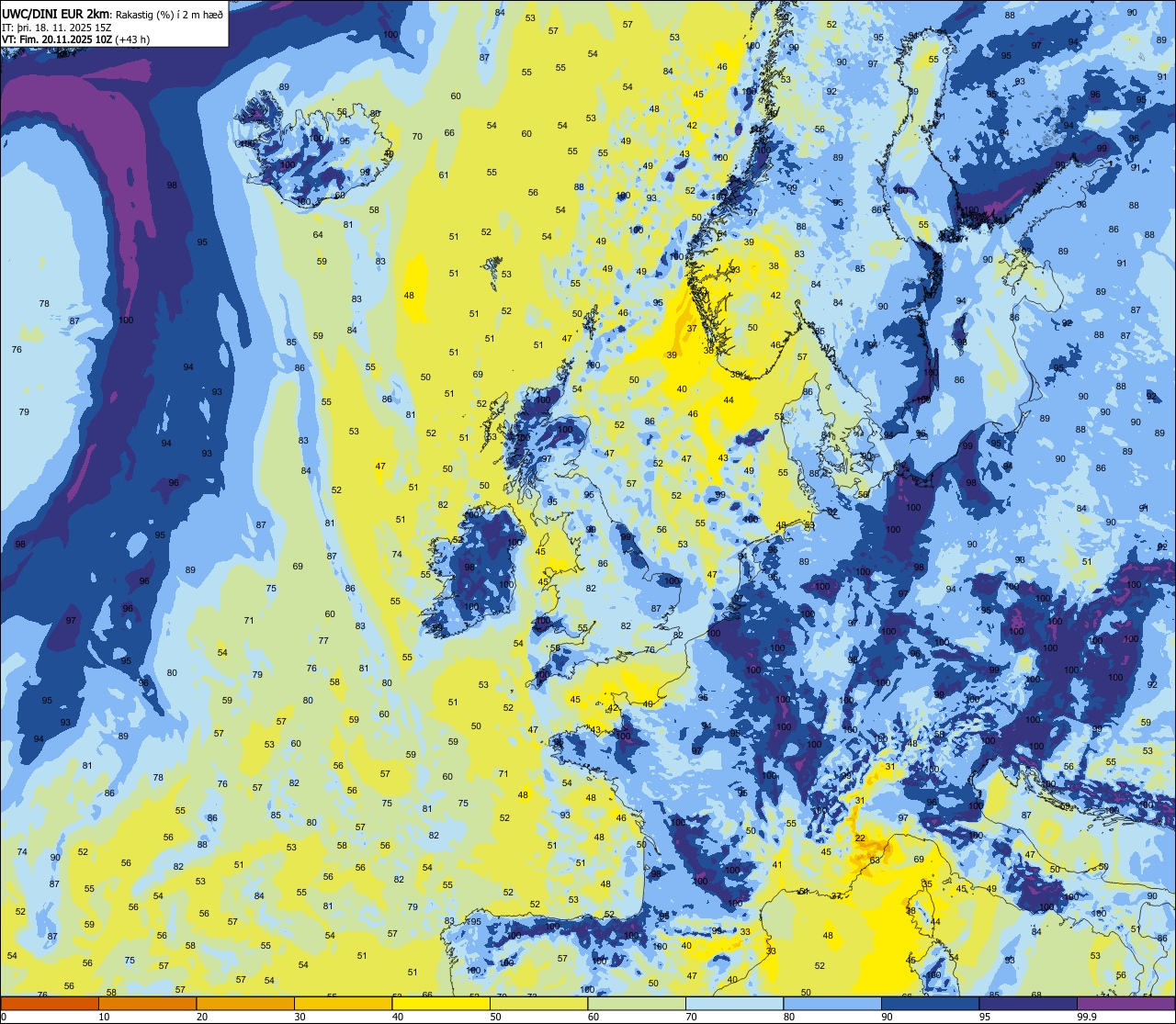Click the dark orange 0–10 legend swatch
This screenshot has width=1176, height=1024.
tap(50, 1003)
